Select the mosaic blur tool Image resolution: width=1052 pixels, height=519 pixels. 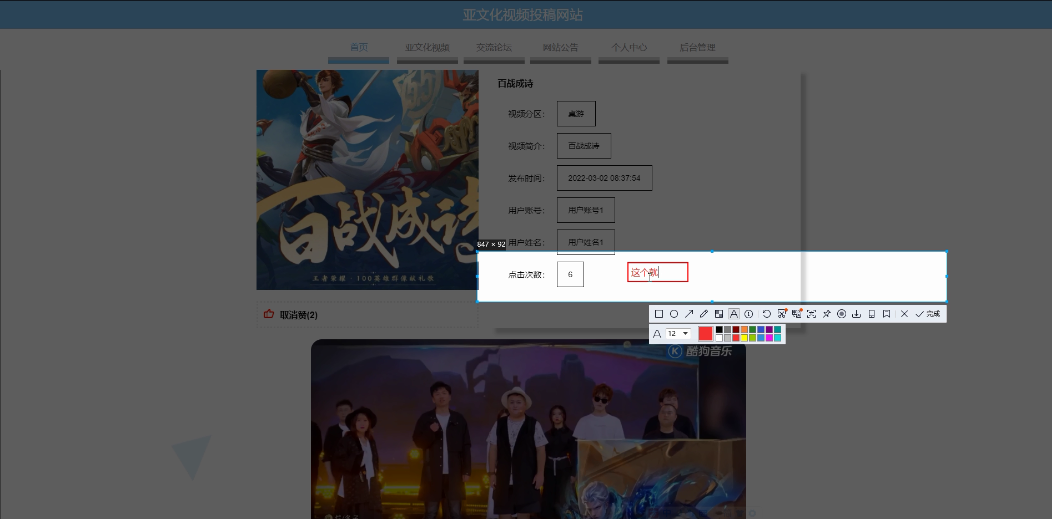click(719, 314)
